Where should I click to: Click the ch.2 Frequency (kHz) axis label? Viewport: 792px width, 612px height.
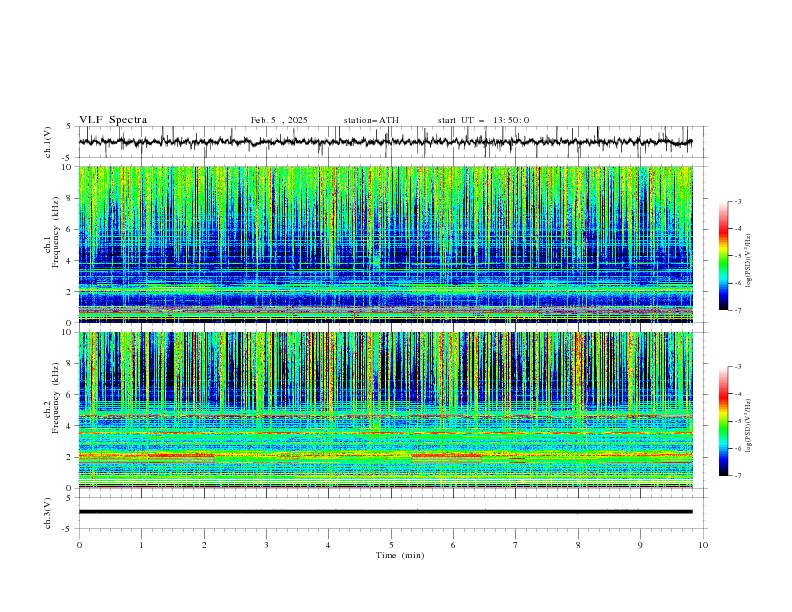tap(52, 397)
